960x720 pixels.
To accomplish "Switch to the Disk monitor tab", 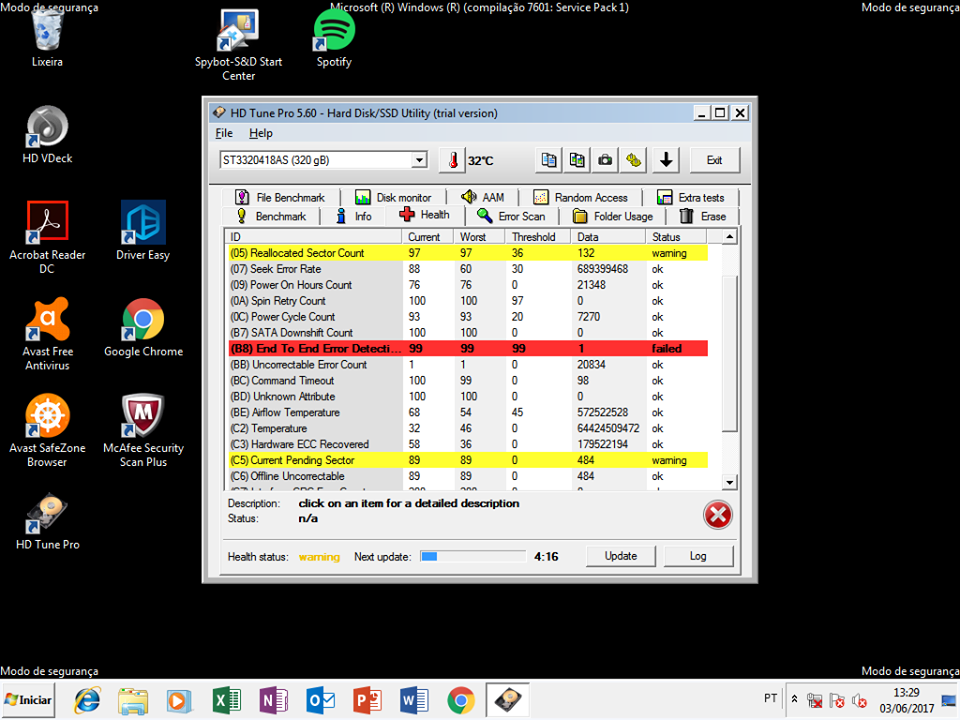I will click(393, 197).
